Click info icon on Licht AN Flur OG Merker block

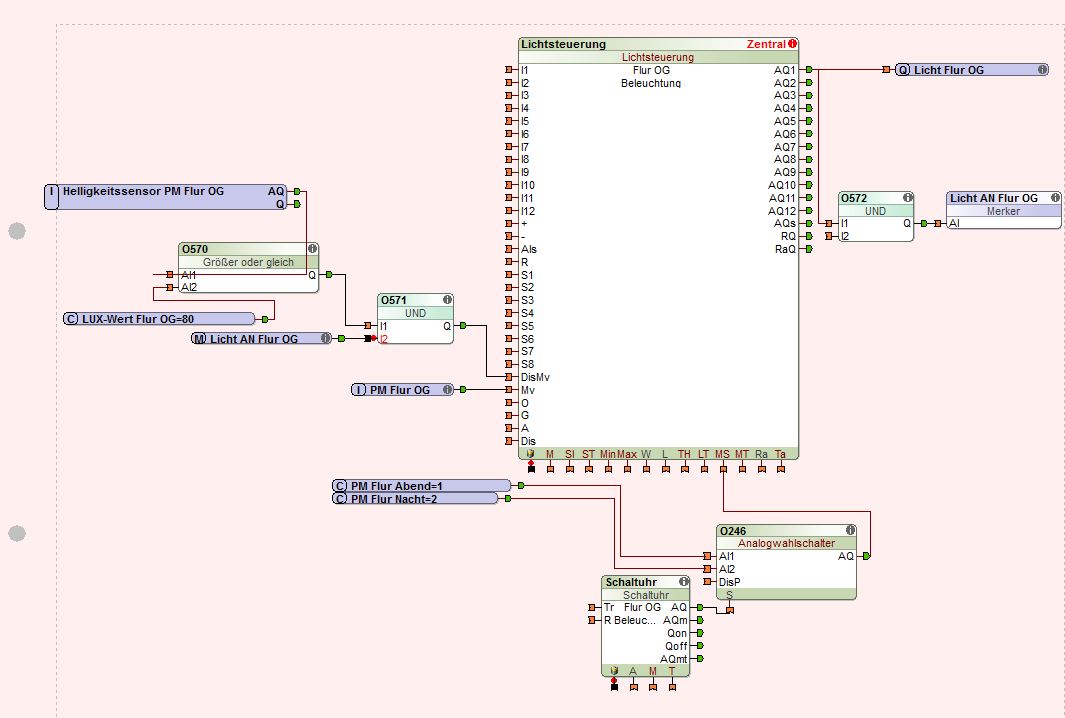pyautogui.click(x=1055, y=198)
